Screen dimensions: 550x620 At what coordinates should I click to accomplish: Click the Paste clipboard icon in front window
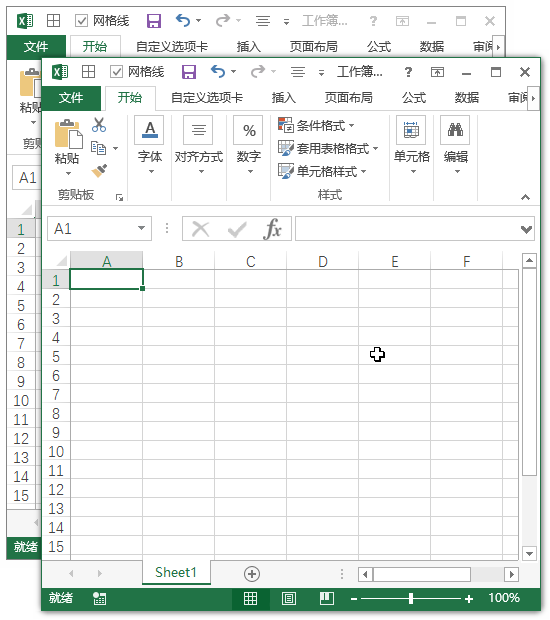pyautogui.click(x=68, y=134)
